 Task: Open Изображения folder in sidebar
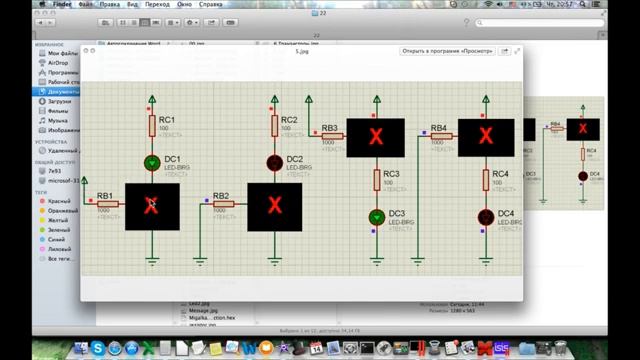[x=58, y=130]
